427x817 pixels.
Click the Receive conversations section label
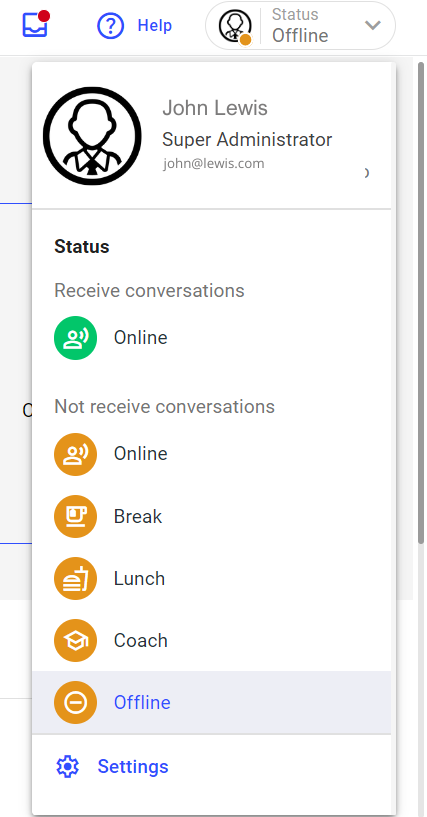click(x=149, y=290)
